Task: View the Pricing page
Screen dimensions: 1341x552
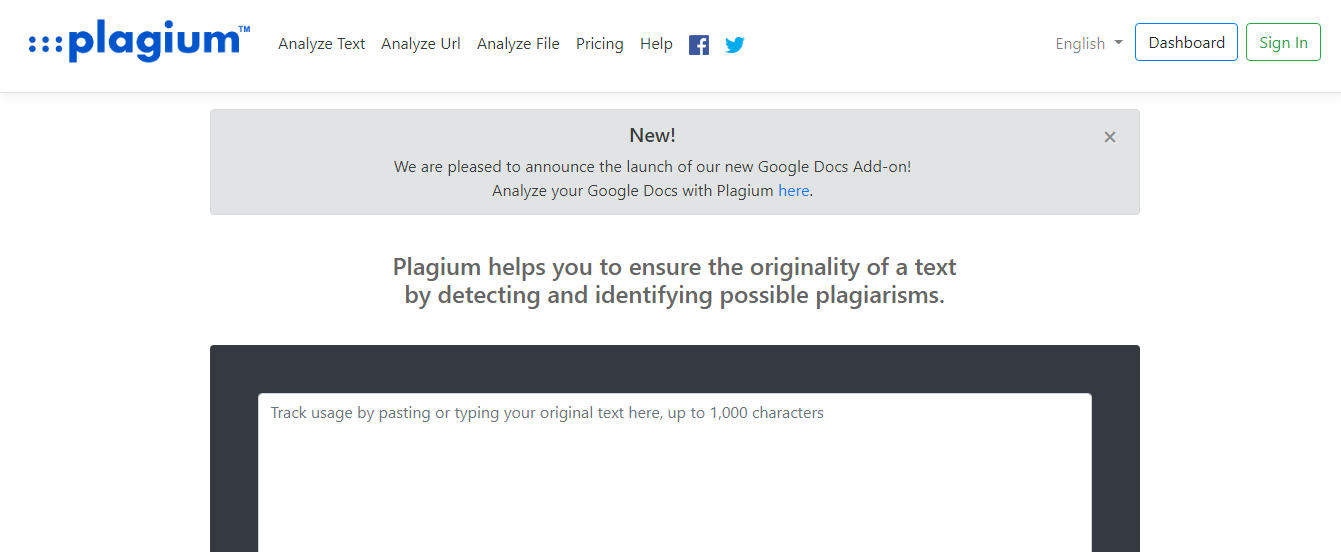Action: (x=600, y=44)
